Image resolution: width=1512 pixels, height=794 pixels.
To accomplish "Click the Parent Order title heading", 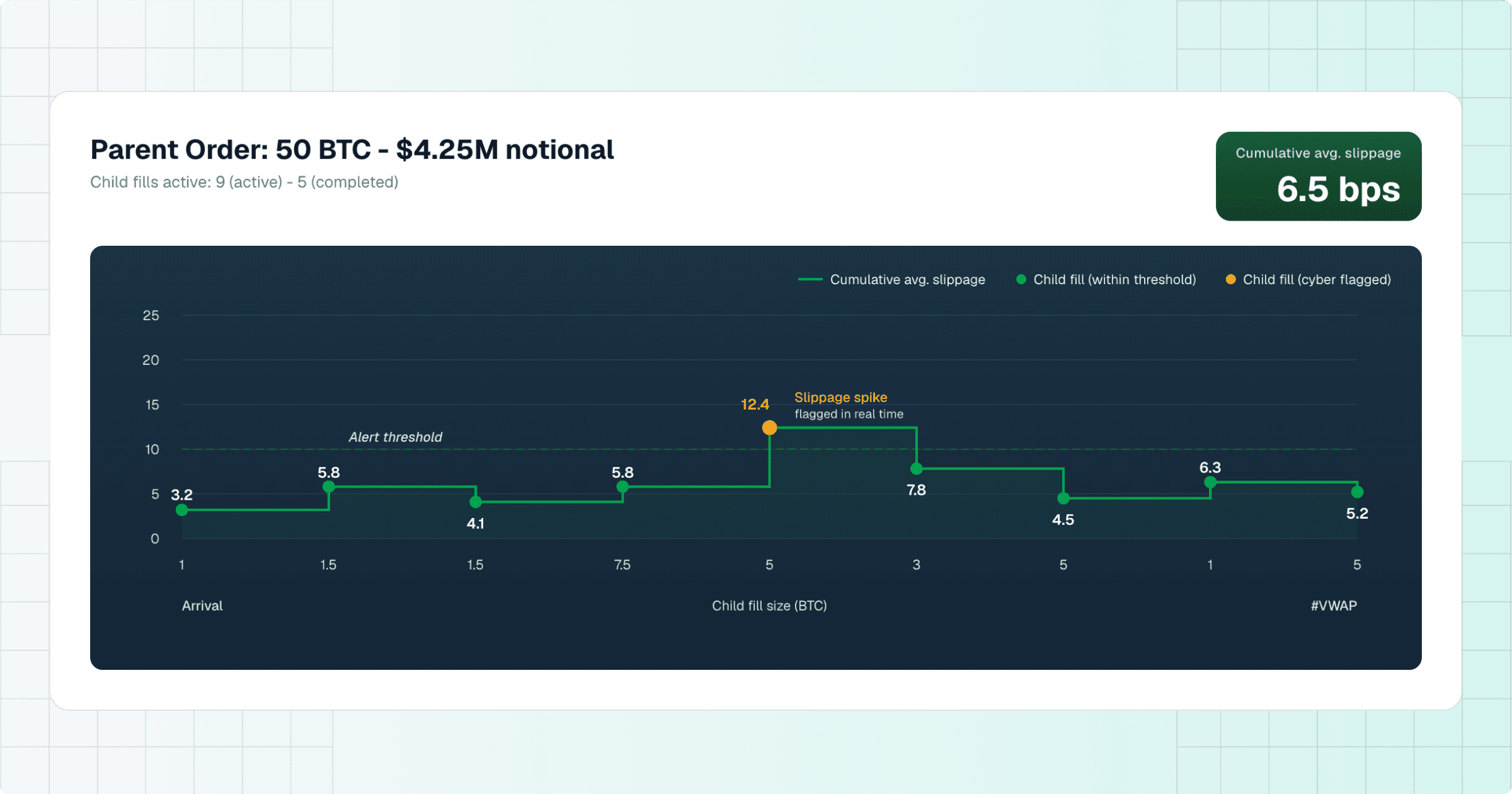I will point(352,150).
